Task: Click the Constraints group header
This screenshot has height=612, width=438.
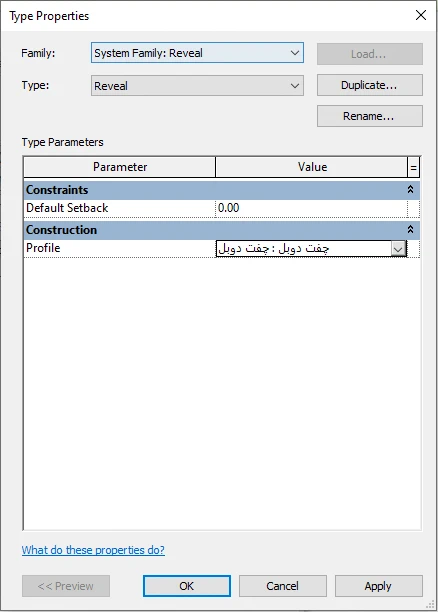Action: point(222,190)
